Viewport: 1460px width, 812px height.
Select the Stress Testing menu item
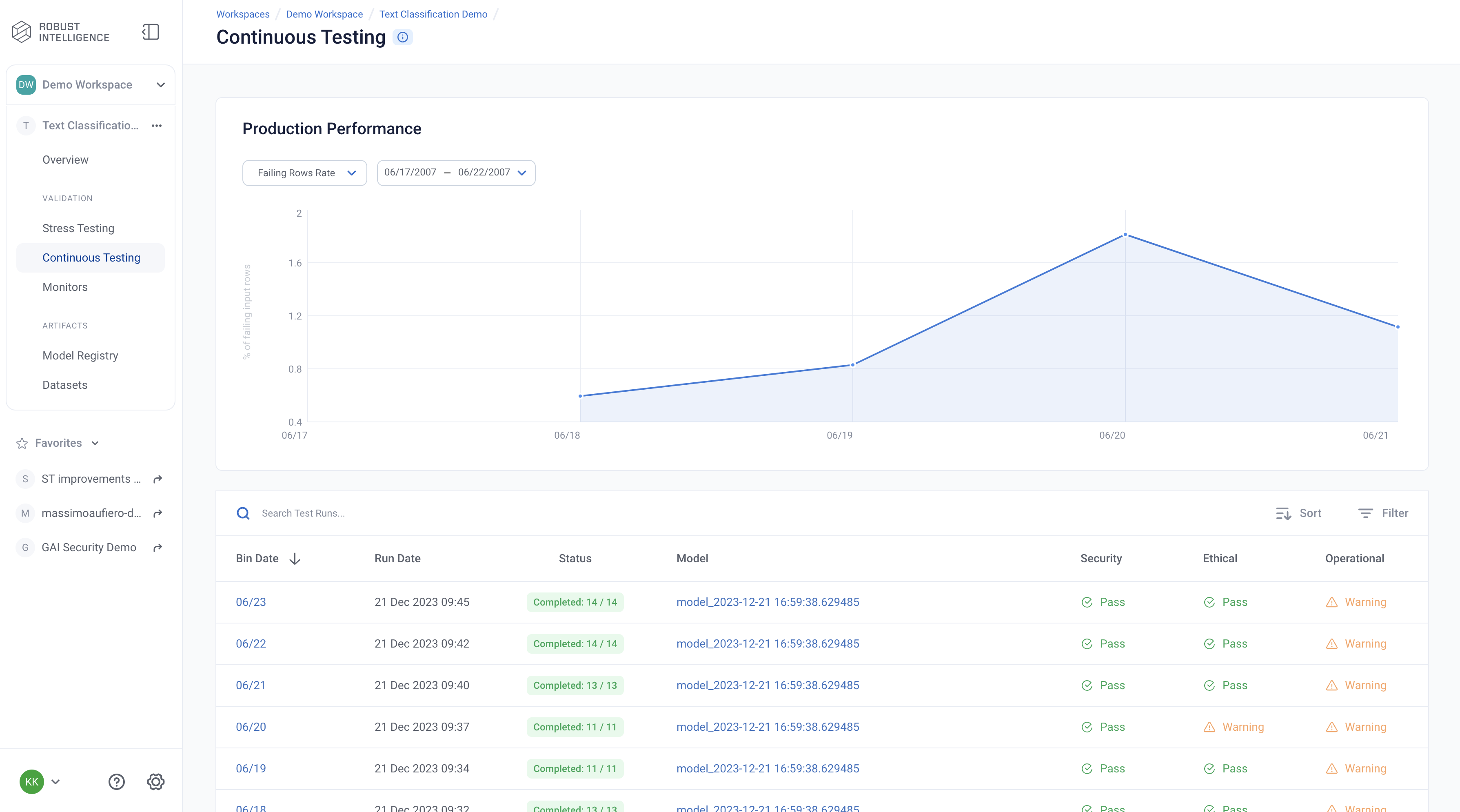[78, 228]
